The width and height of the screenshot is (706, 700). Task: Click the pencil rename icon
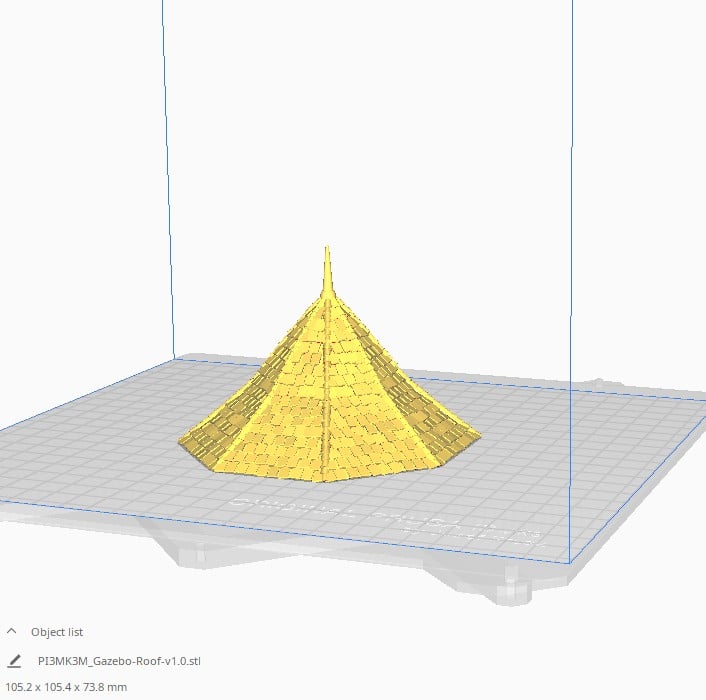pyautogui.click(x=13, y=661)
